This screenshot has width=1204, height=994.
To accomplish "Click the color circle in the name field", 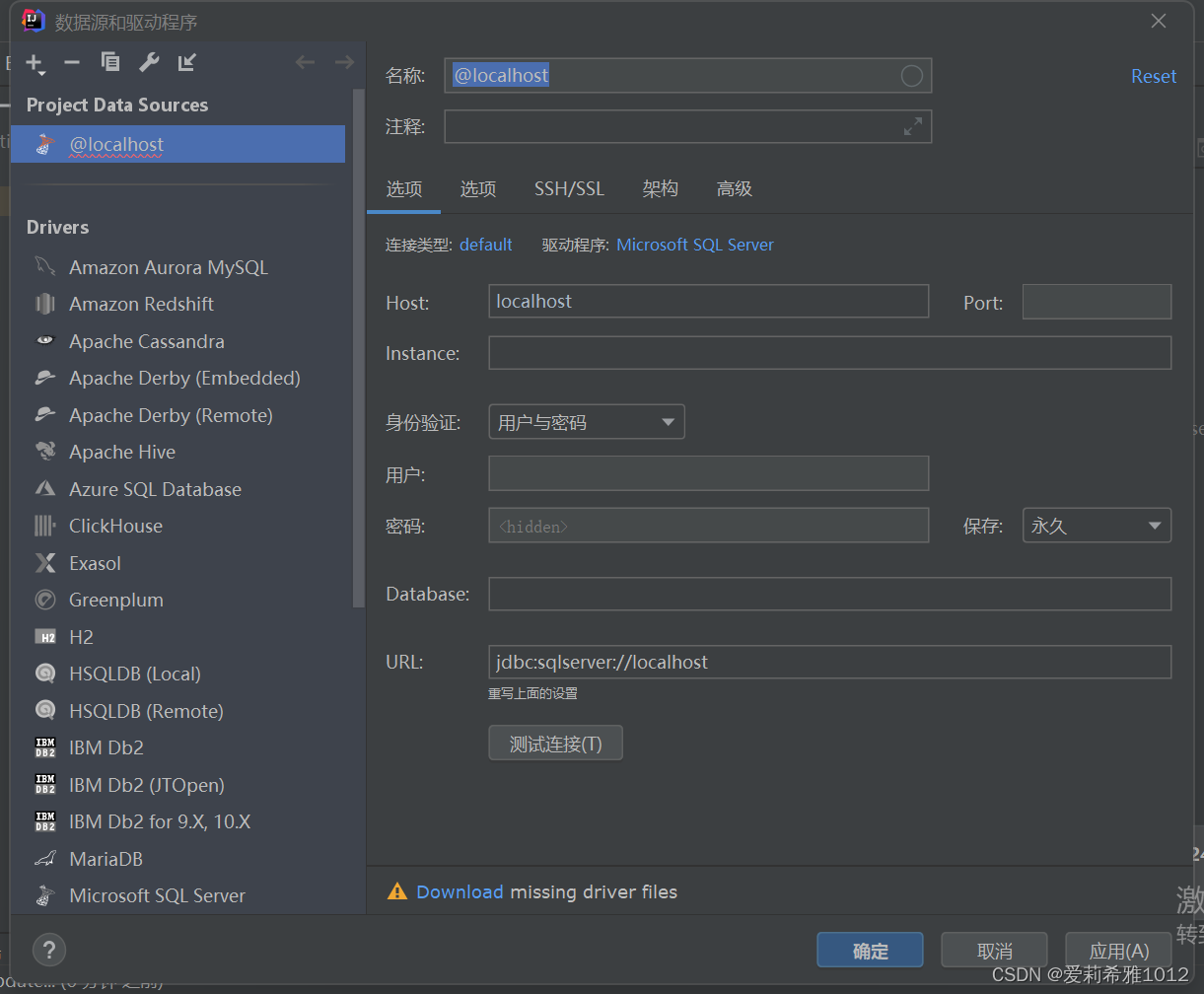I will [x=911, y=76].
